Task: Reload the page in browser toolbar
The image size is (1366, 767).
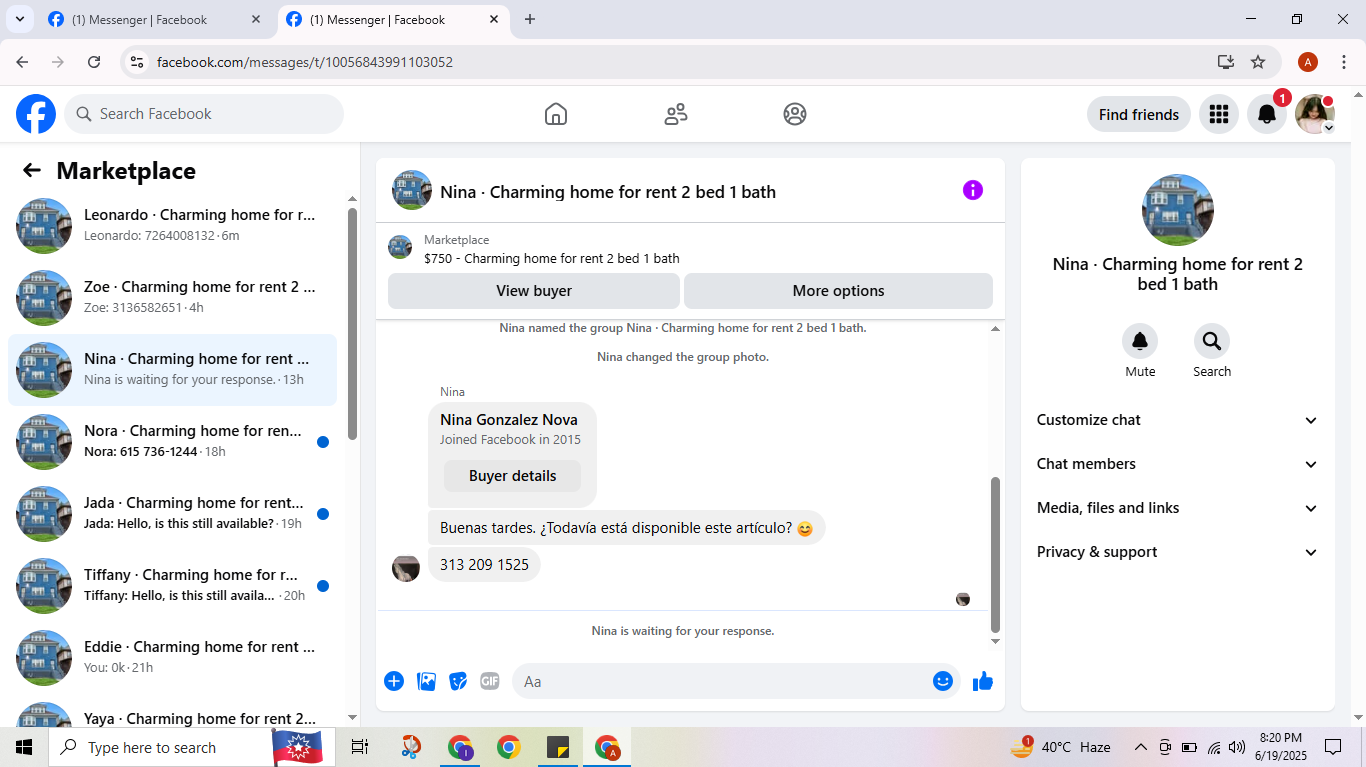Action: click(x=94, y=62)
